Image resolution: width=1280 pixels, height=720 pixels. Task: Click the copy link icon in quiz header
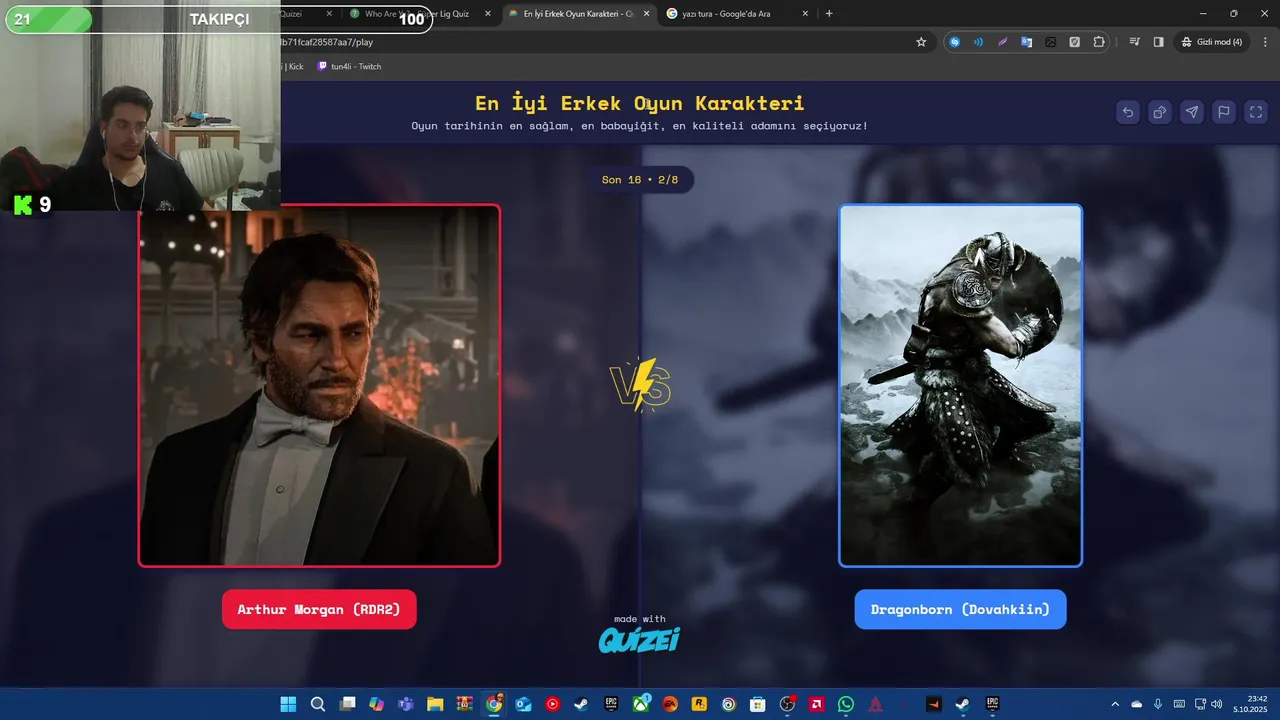(1160, 112)
